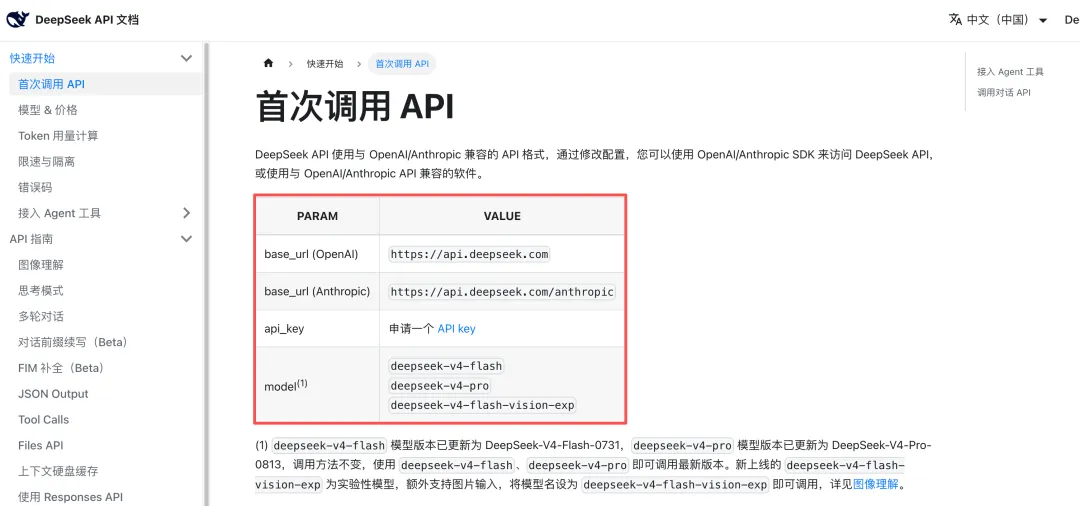Screen dimensions: 1080x506
Task: Open the home icon in breadcrumb
Action: coord(269,63)
